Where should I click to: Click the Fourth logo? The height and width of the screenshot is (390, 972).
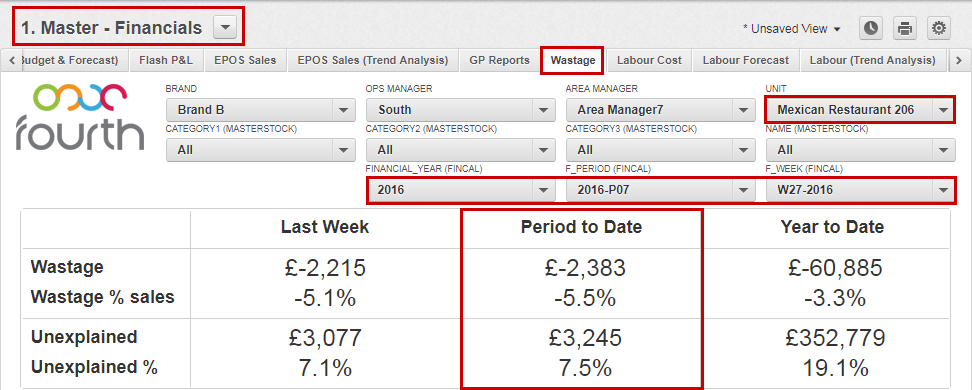[80, 117]
